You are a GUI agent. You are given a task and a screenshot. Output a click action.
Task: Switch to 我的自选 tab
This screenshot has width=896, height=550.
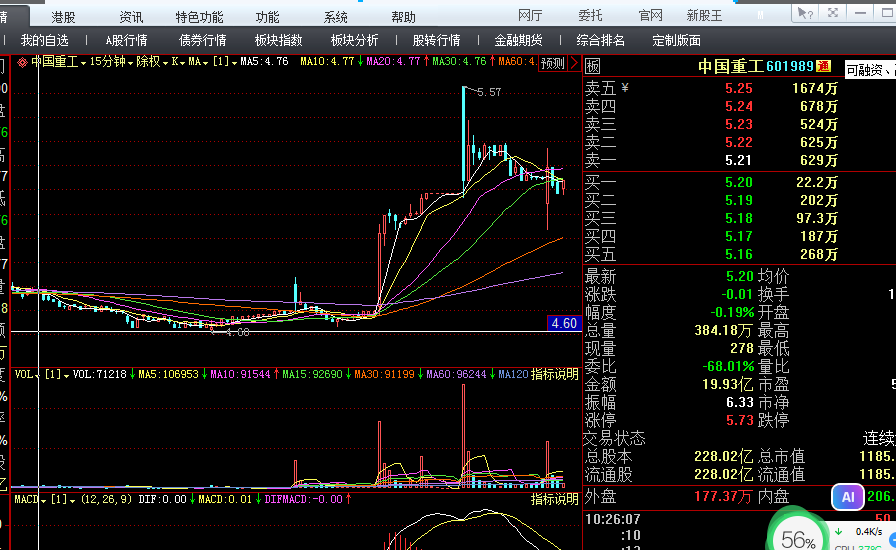[x=45, y=41]
